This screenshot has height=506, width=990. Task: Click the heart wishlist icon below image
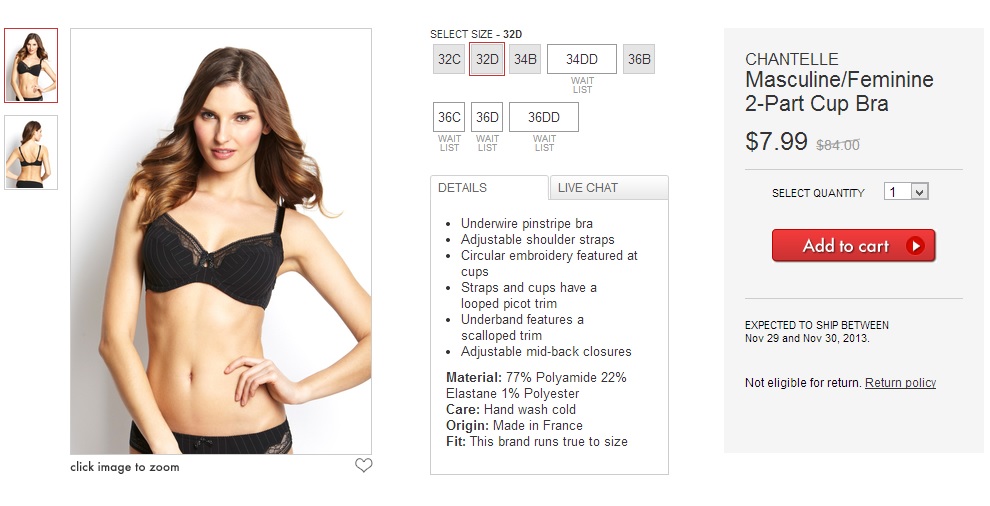point(363,466)
